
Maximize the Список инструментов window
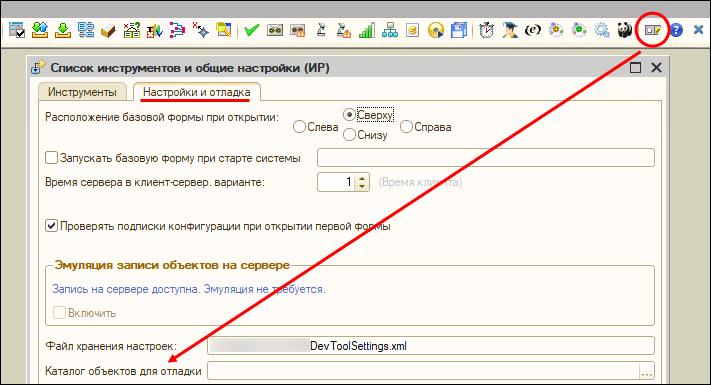tap(636, 68)
